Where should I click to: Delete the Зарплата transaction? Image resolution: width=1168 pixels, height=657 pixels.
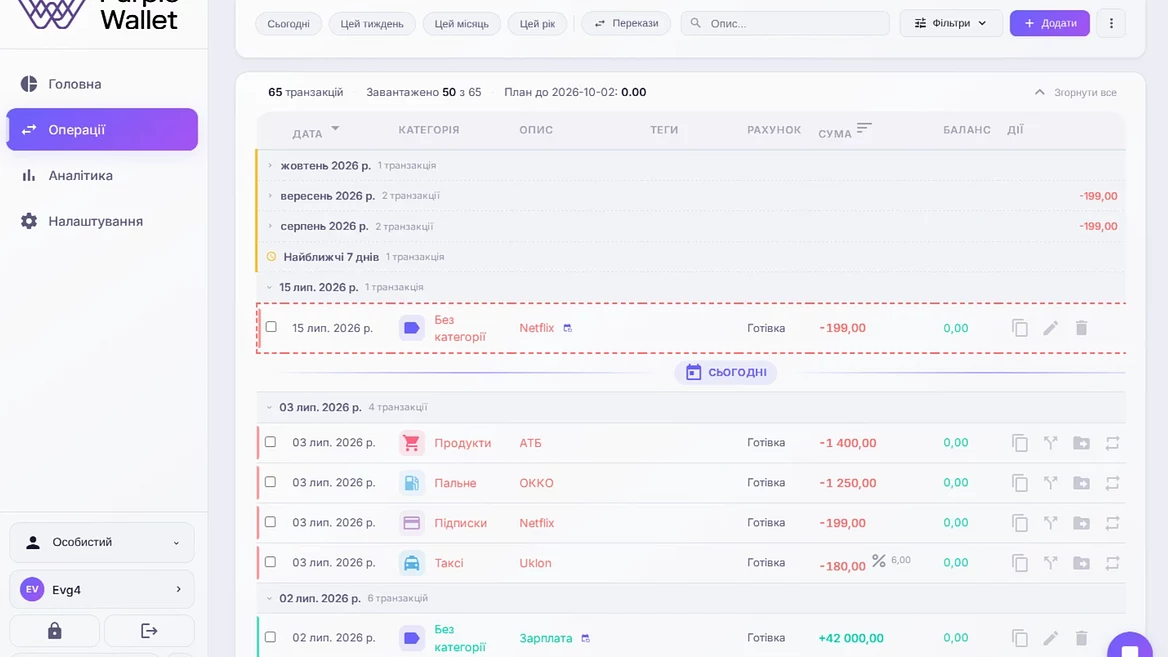pos(1082,638)
